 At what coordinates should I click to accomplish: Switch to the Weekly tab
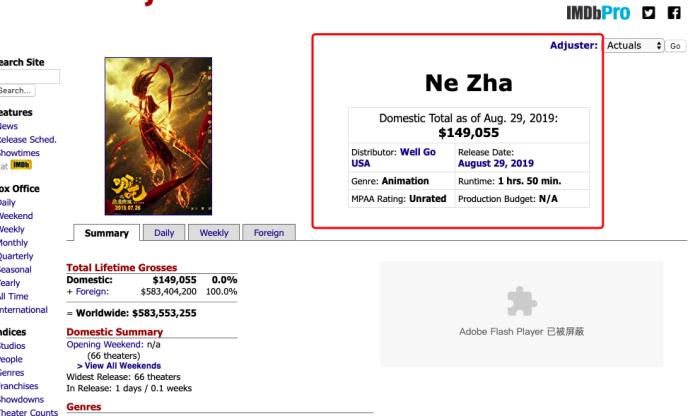coord(215,233)
